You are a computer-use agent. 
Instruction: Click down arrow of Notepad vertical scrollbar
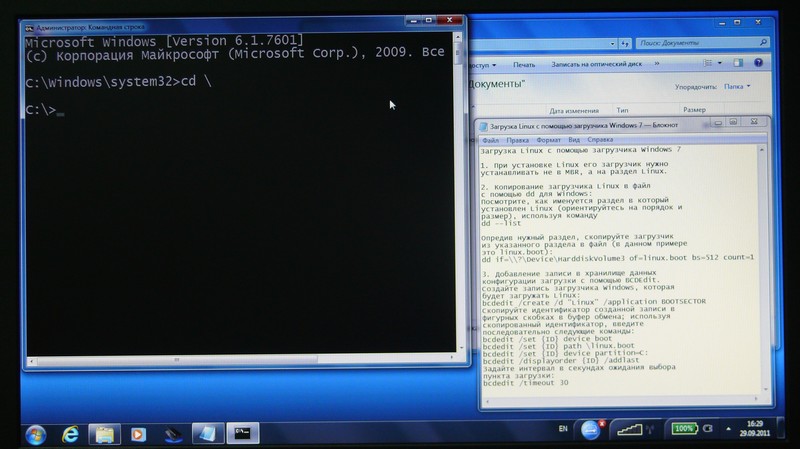tap(766, 389)
